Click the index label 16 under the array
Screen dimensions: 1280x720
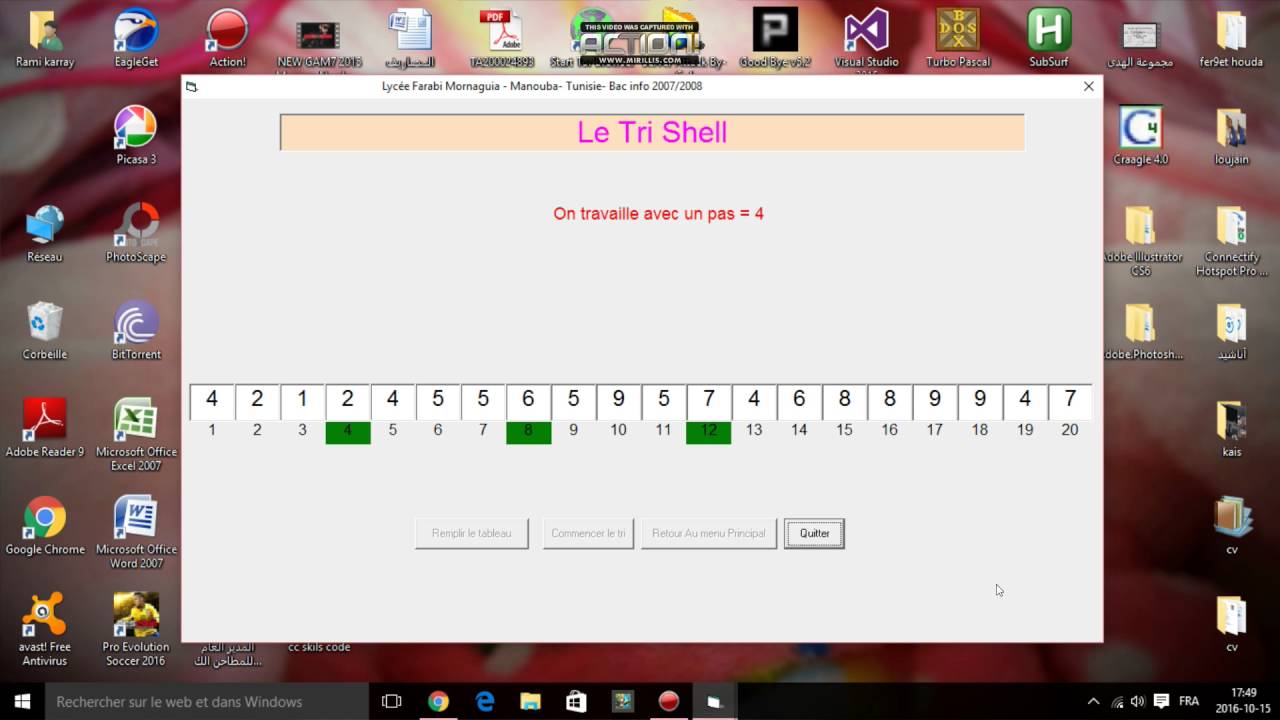(x=889, y=430)
